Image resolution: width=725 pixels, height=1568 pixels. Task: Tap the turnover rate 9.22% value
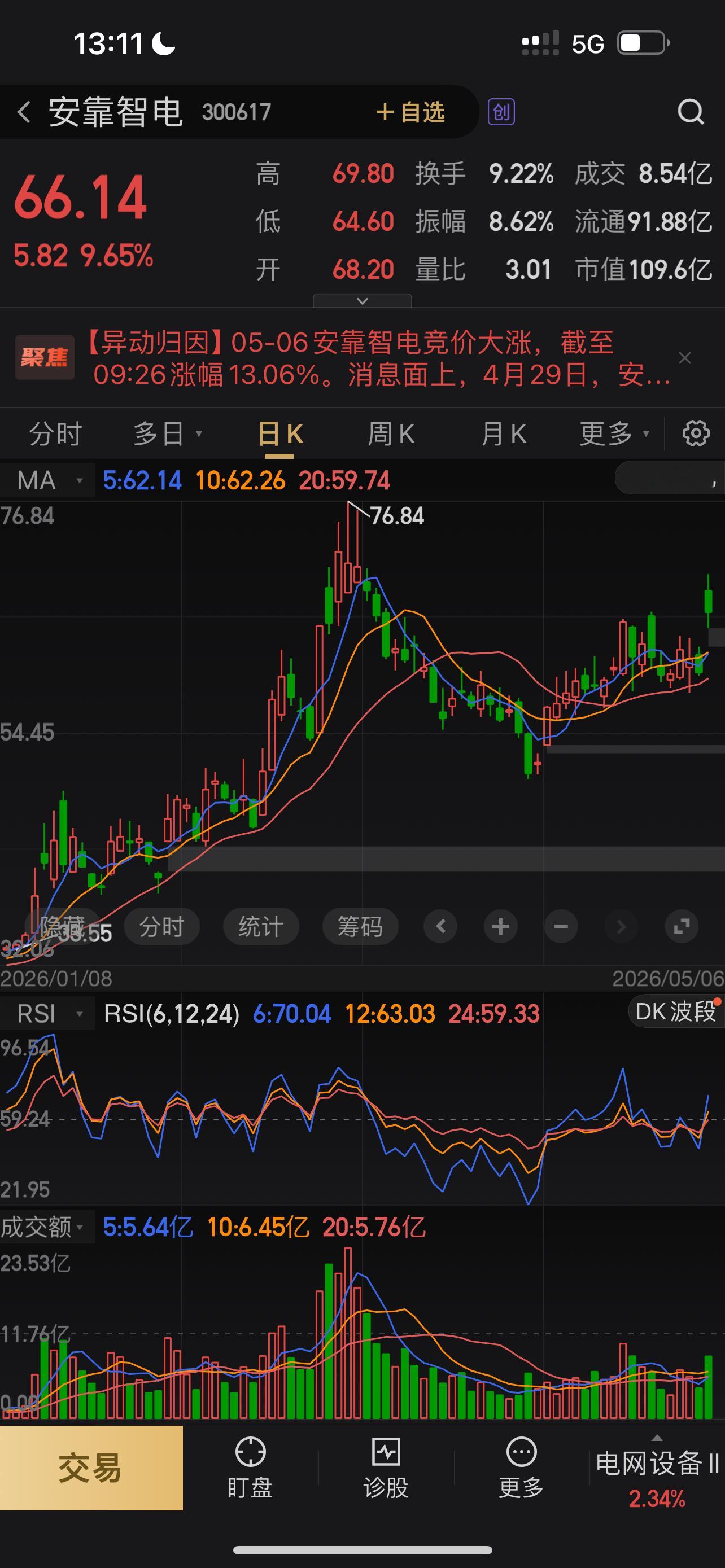(x=521, y=174)
